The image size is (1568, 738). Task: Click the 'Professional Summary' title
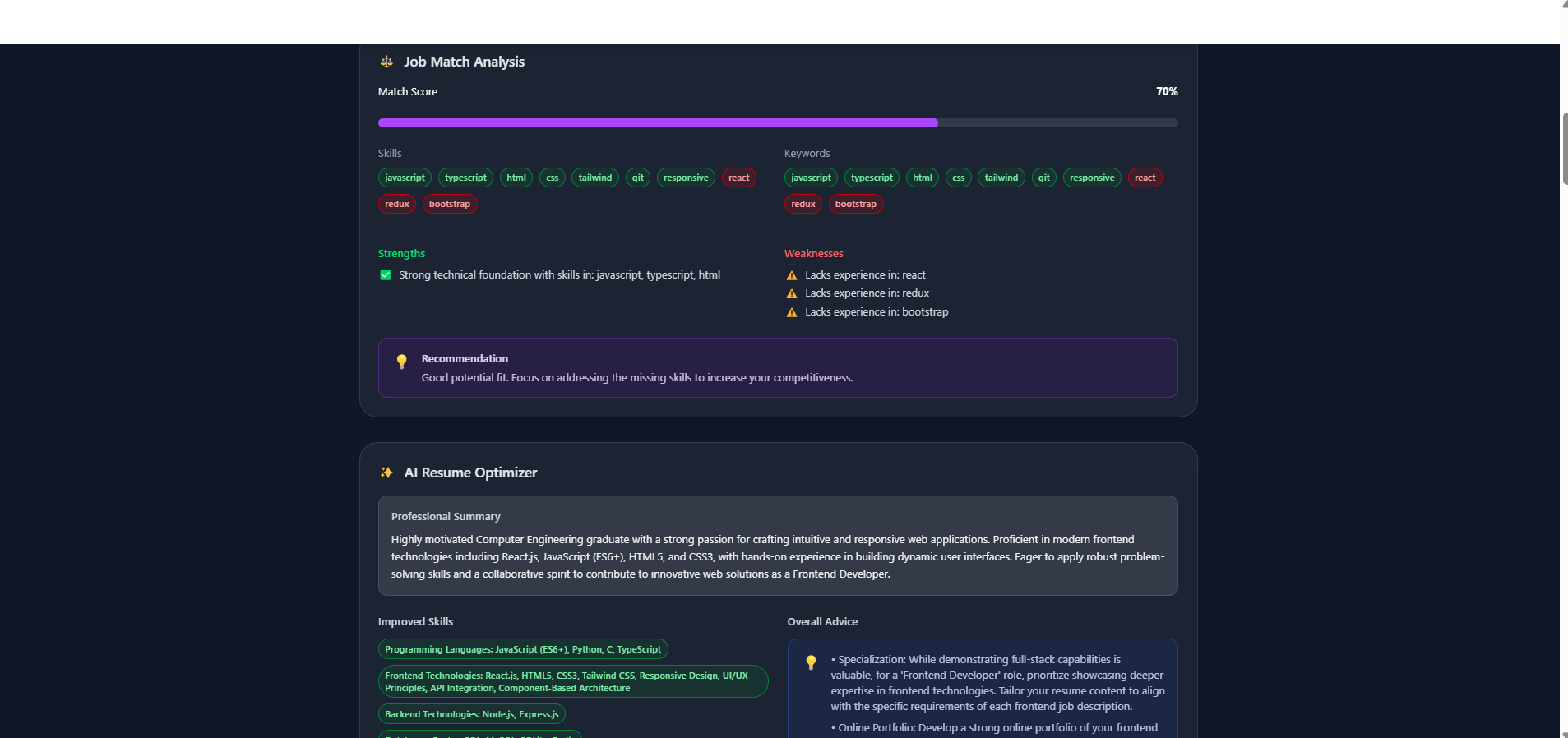[x=446, y=516]
